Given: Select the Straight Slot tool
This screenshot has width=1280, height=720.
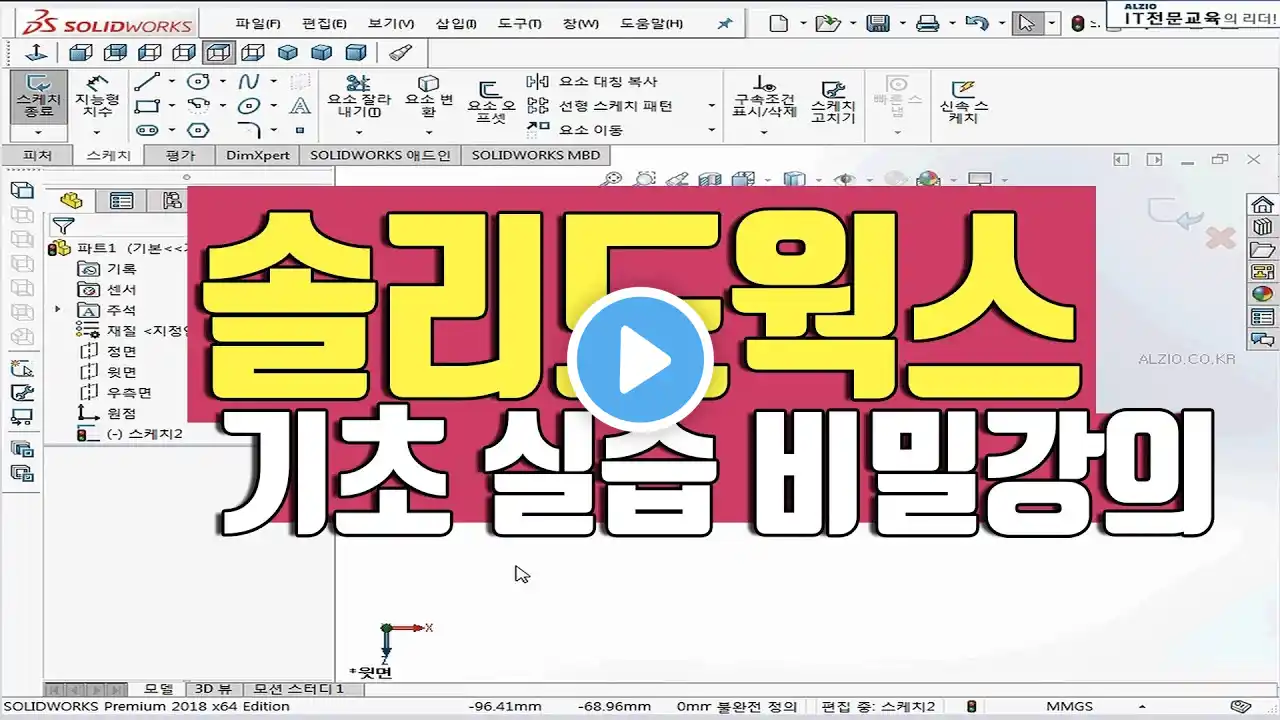Looking at the screenshot, I should point(148,130).
